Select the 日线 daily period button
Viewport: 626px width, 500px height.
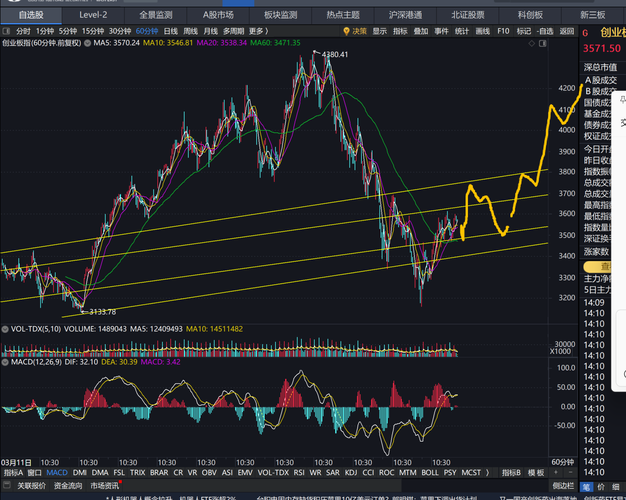tap(170, 31)
